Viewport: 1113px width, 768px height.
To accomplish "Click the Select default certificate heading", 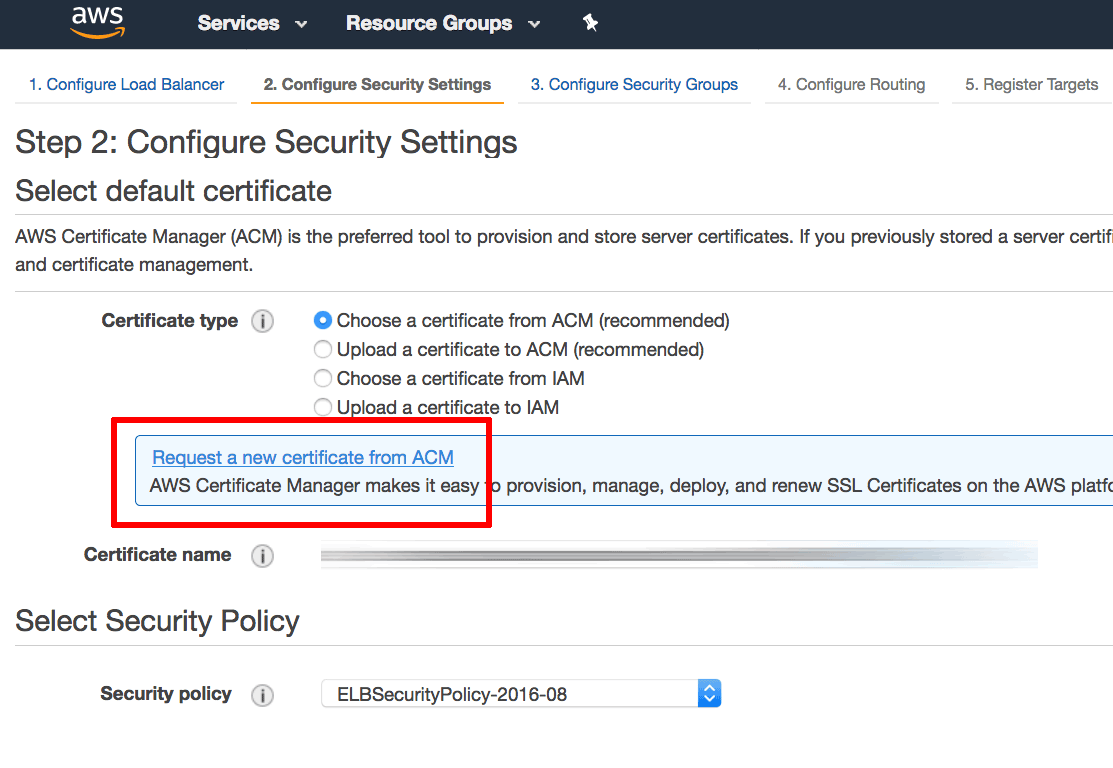I will (x=174, y=191).
